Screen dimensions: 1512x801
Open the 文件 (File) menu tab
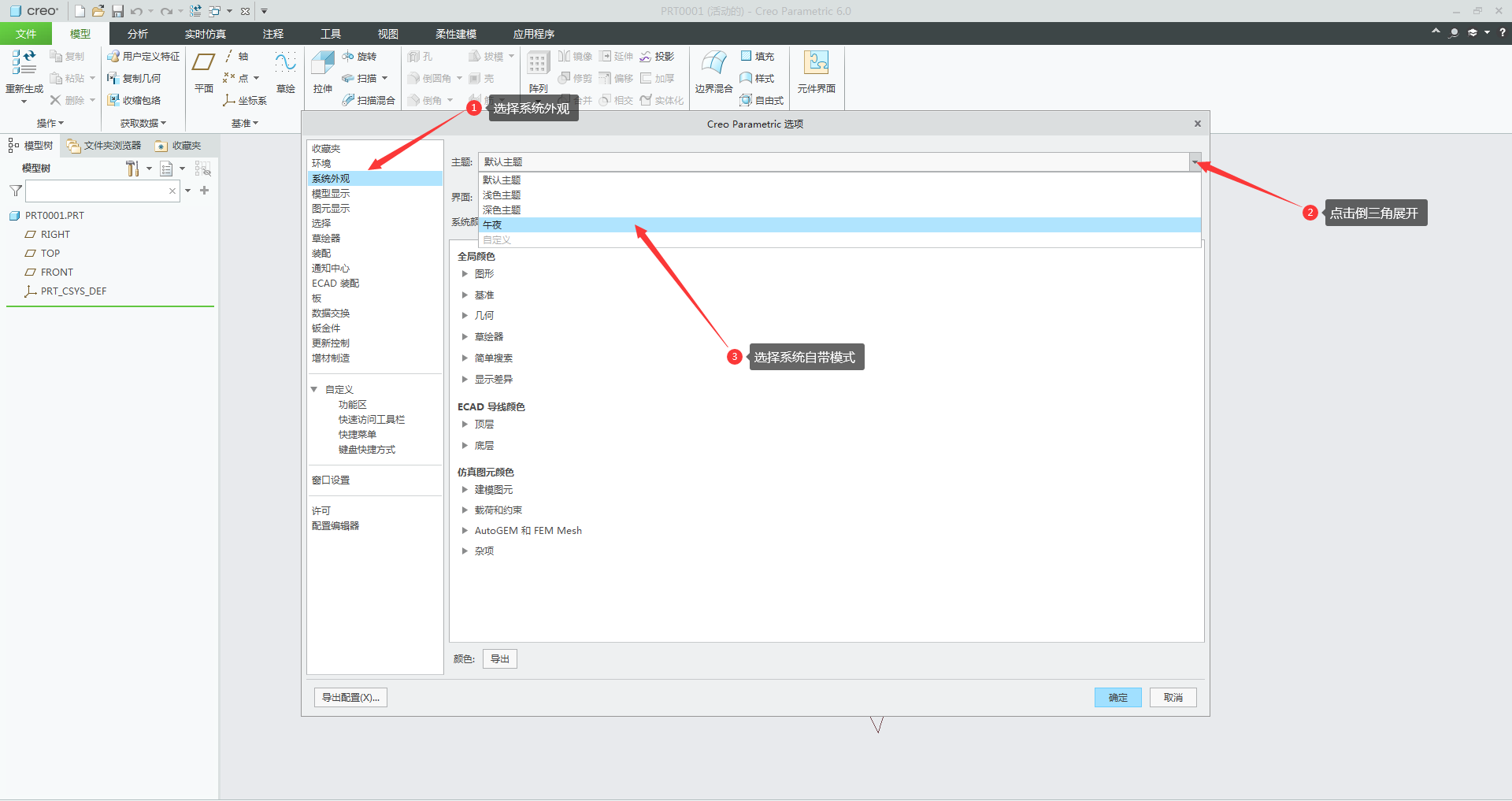tap(26, 34)
